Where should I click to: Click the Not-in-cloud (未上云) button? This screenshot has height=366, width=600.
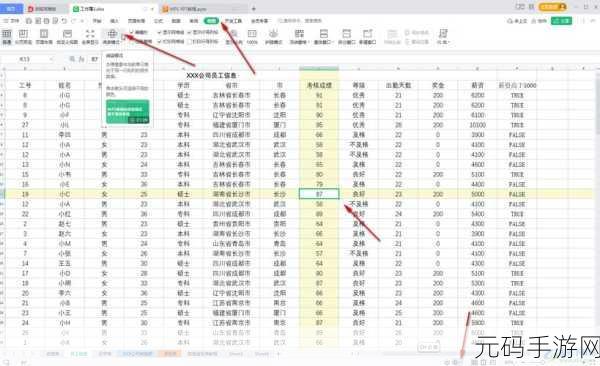click(517, 21)
